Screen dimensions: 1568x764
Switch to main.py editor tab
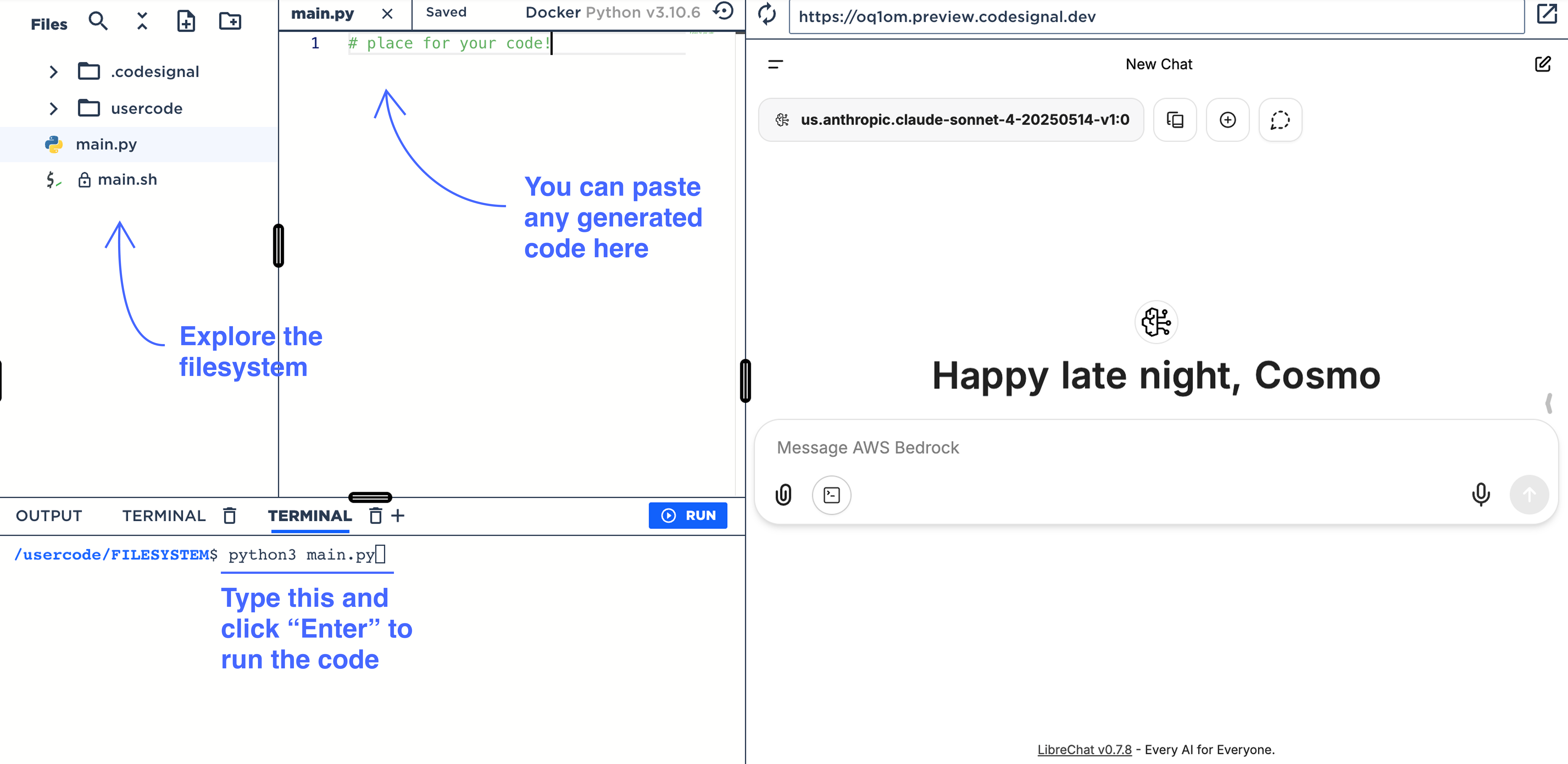323,13
